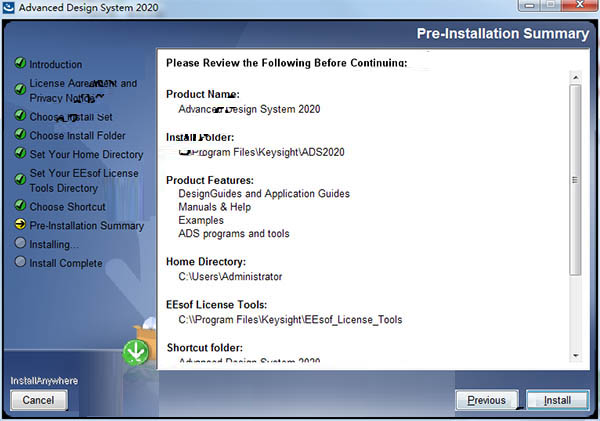This screenshot has height=421, width=600.
Task: Click DesignGuides and Application Guides entry
Action: [x=264, y=194]
